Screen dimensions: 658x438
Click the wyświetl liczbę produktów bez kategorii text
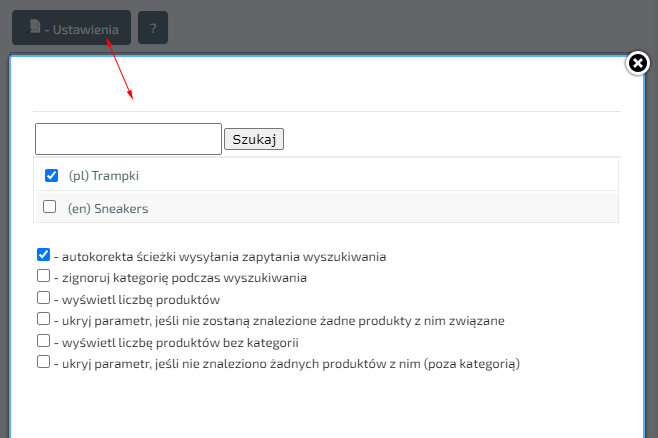click(176, 342)
